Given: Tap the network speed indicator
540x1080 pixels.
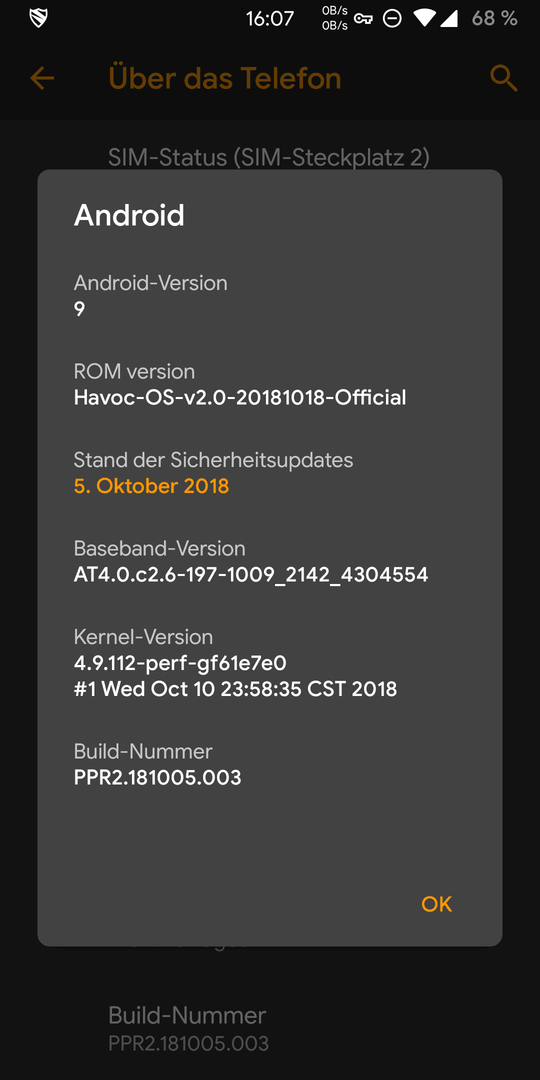Looking at the screenshot, I should click(x=335, y=19).
